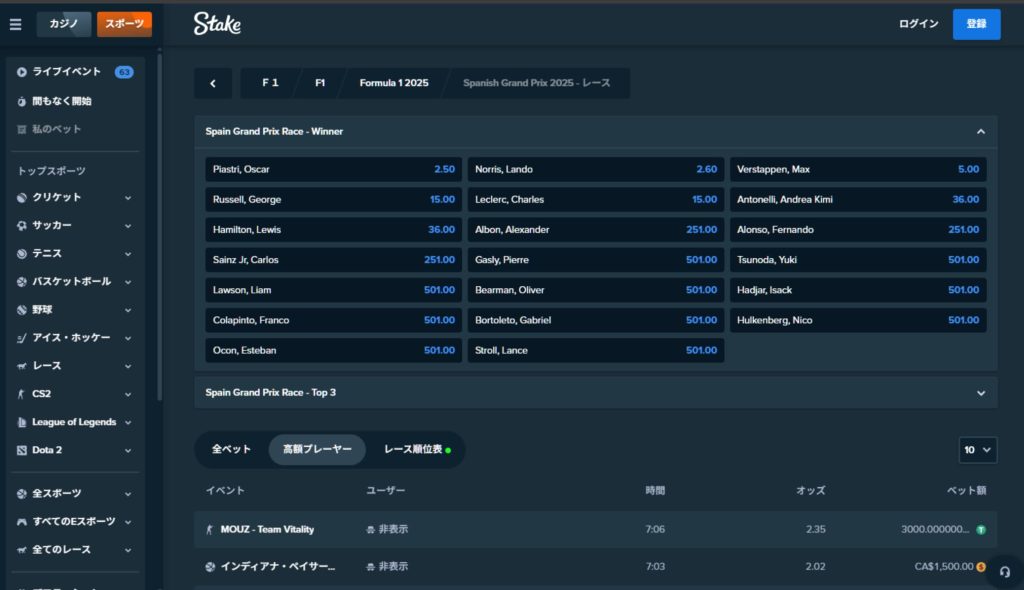The width and height of the screenshot is (1024, 590).
Task: Click the ログイン button
Action: [x=918, y=24]
